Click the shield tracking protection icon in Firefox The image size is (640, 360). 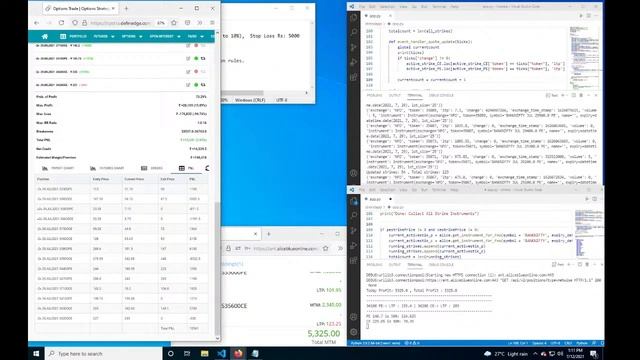75,23
